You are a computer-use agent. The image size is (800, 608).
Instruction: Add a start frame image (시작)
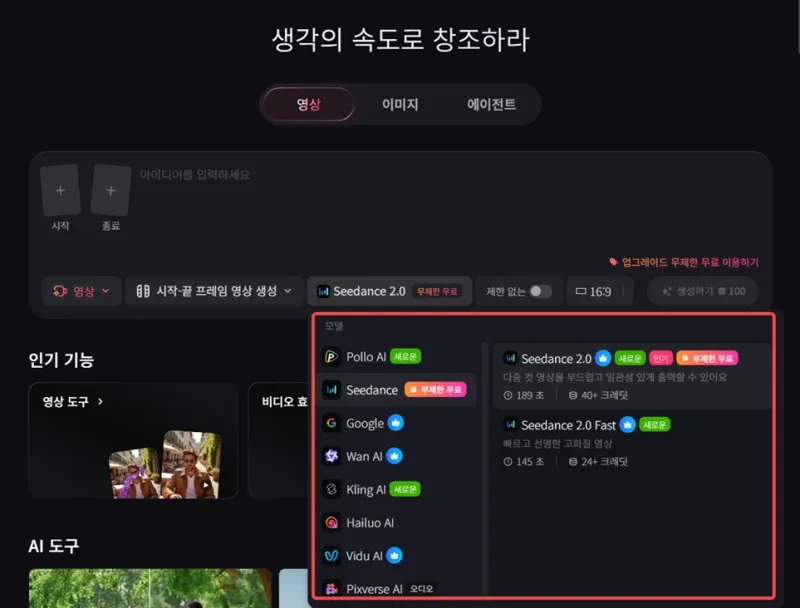[x=60, y=190]
